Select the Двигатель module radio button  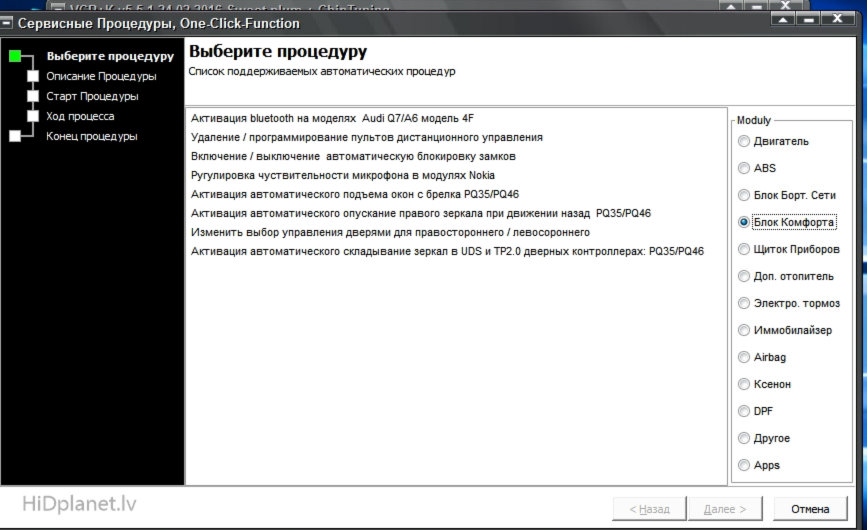click(744, 141)
